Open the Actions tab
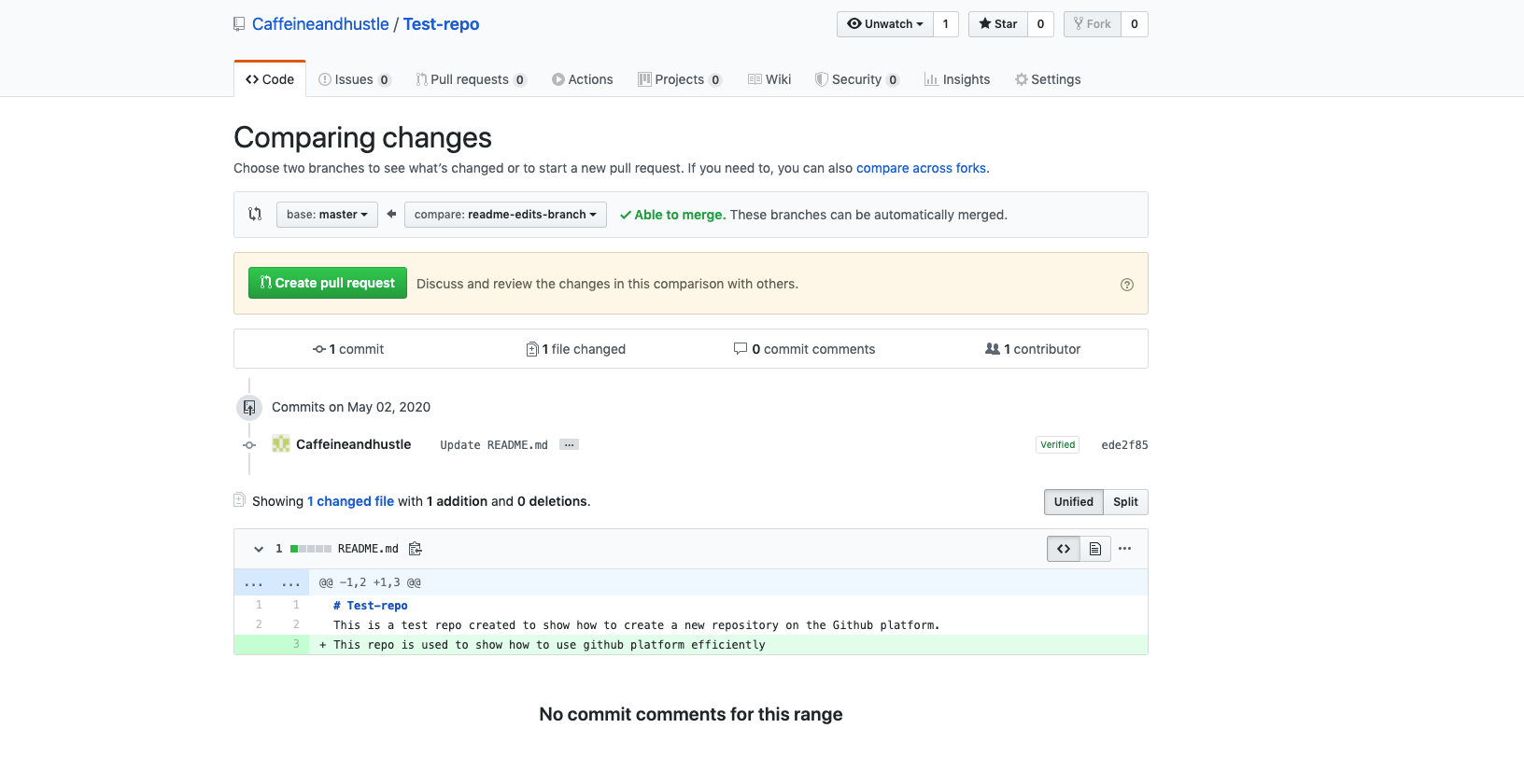The width and height of the screenshot is (1524, 784). click(583, 79)
